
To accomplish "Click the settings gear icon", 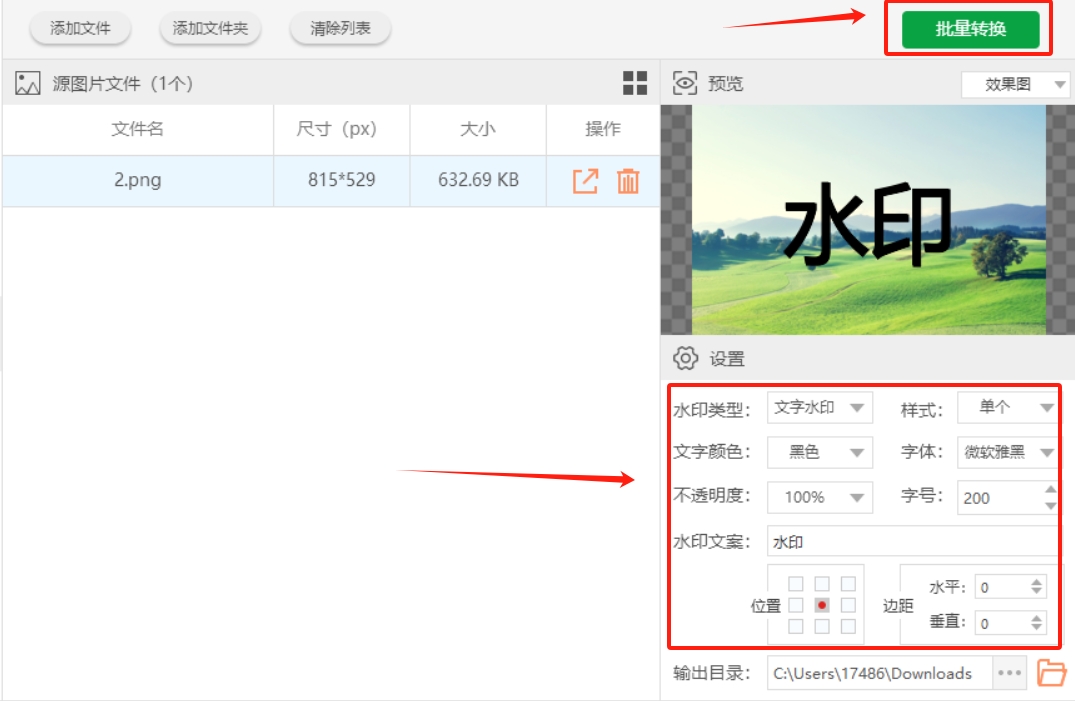I will point(686,358).
